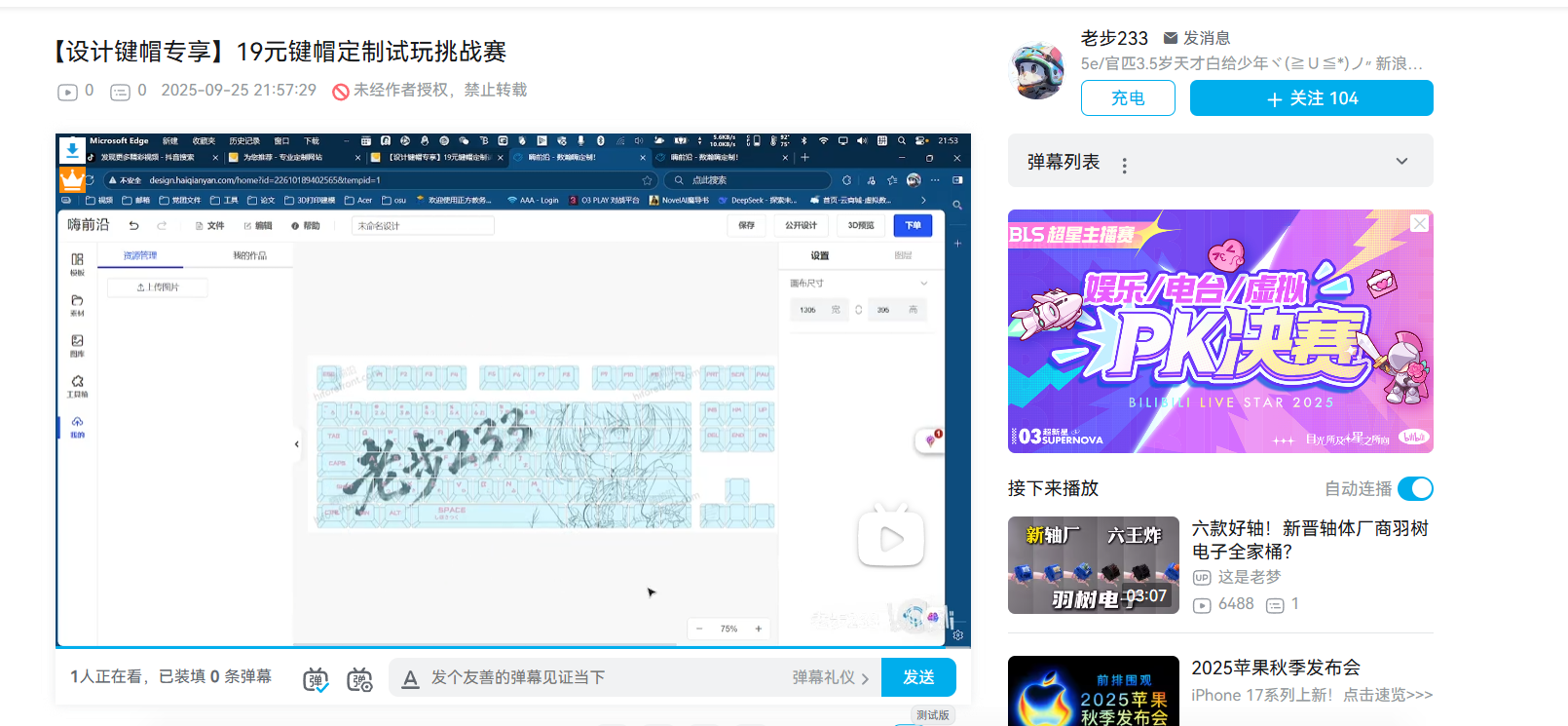The height and width of the screenshot is (726, 1568).
Task: Click the publish date 2025-09-25 21:57:29
Action: [x=239, y=90]
